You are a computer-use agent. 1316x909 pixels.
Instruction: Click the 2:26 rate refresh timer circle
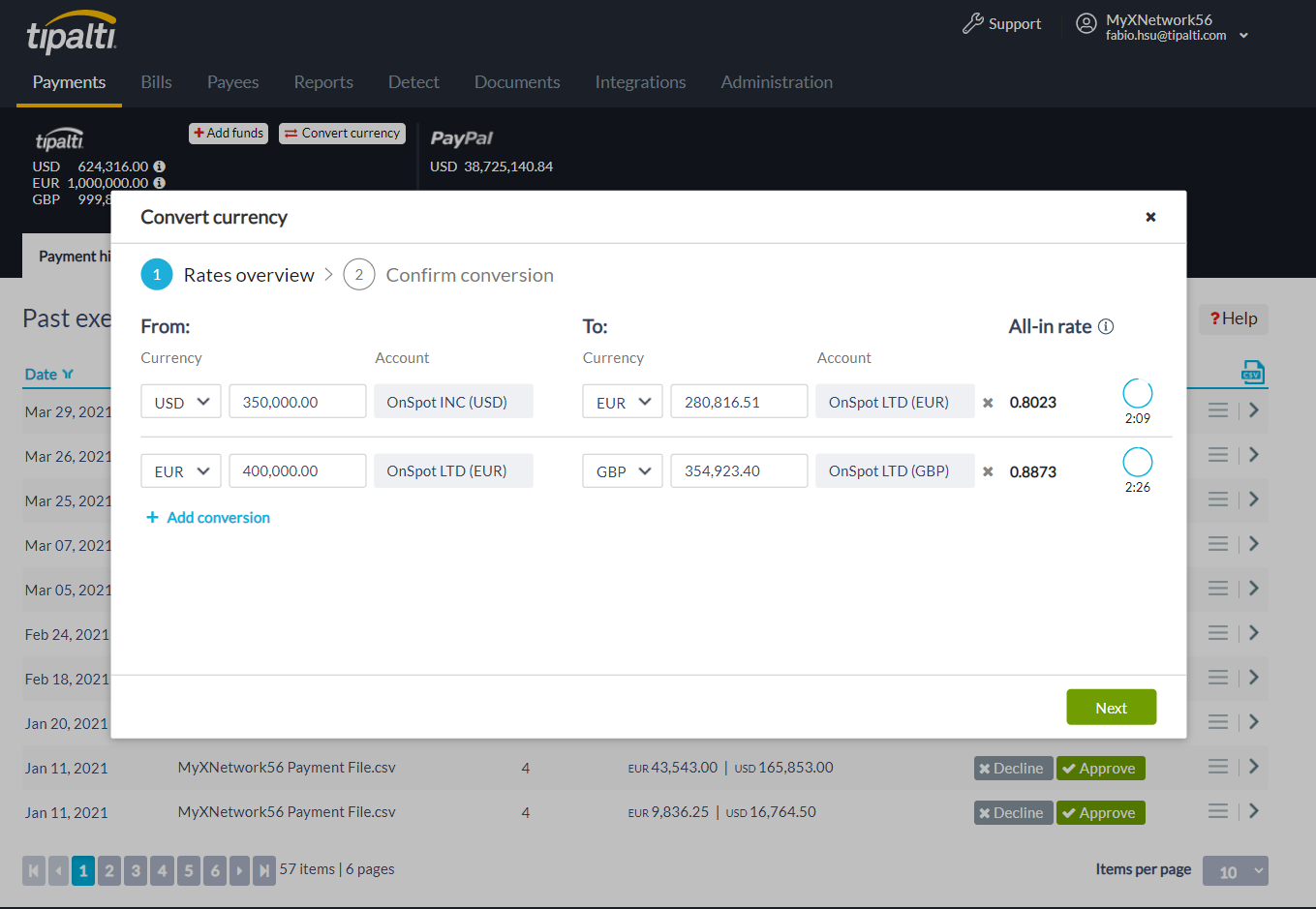point(1137,462)
